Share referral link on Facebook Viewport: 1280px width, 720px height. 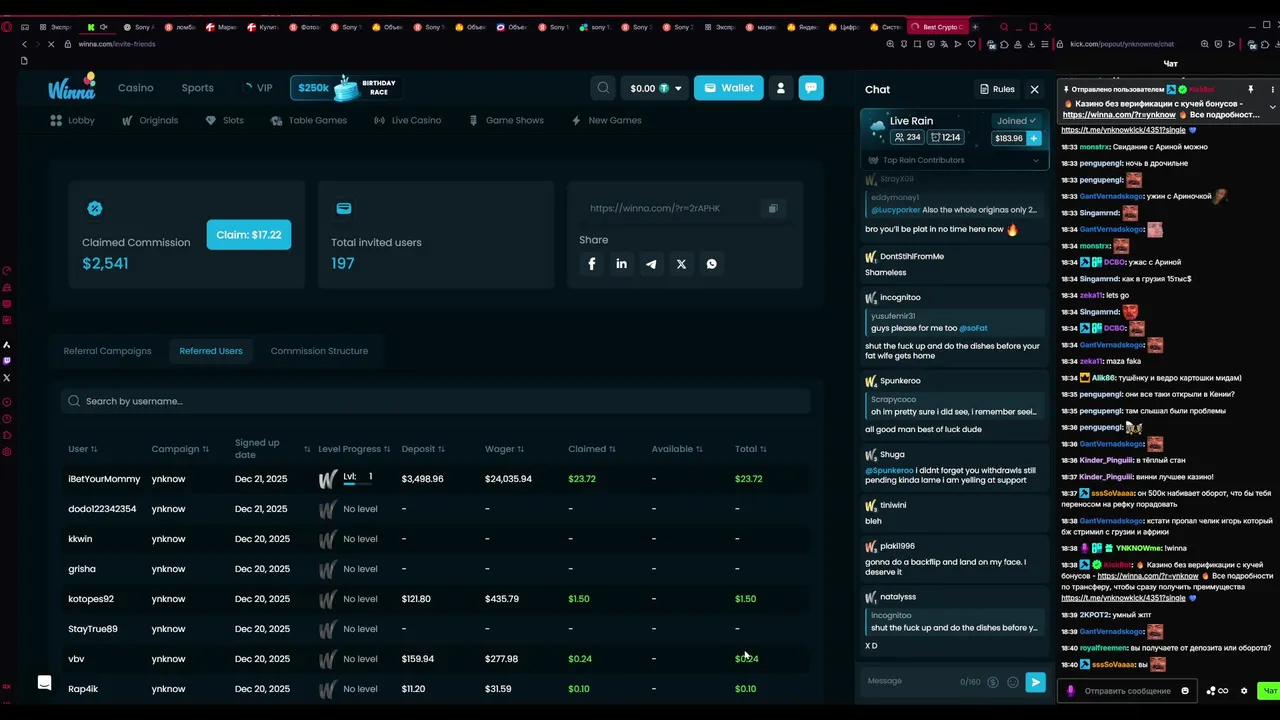[592, 264]
